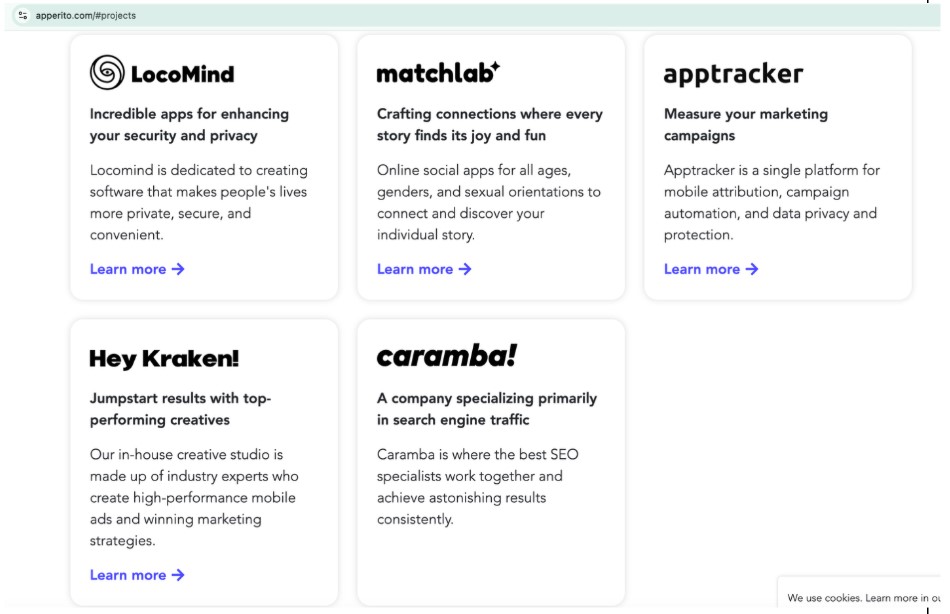Click the matchlab Crafting connections heading
This screenshot has width=950, height=614.
[489, 125]
